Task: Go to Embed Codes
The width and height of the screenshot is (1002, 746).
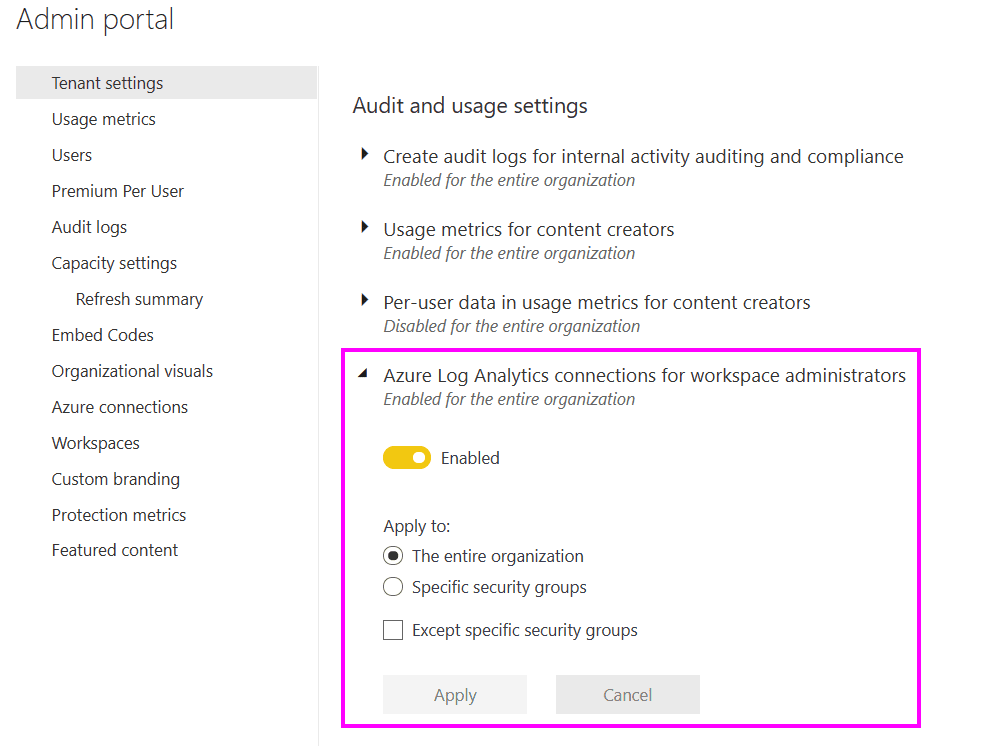Action: pyautogui.click(x=103, y=335)
